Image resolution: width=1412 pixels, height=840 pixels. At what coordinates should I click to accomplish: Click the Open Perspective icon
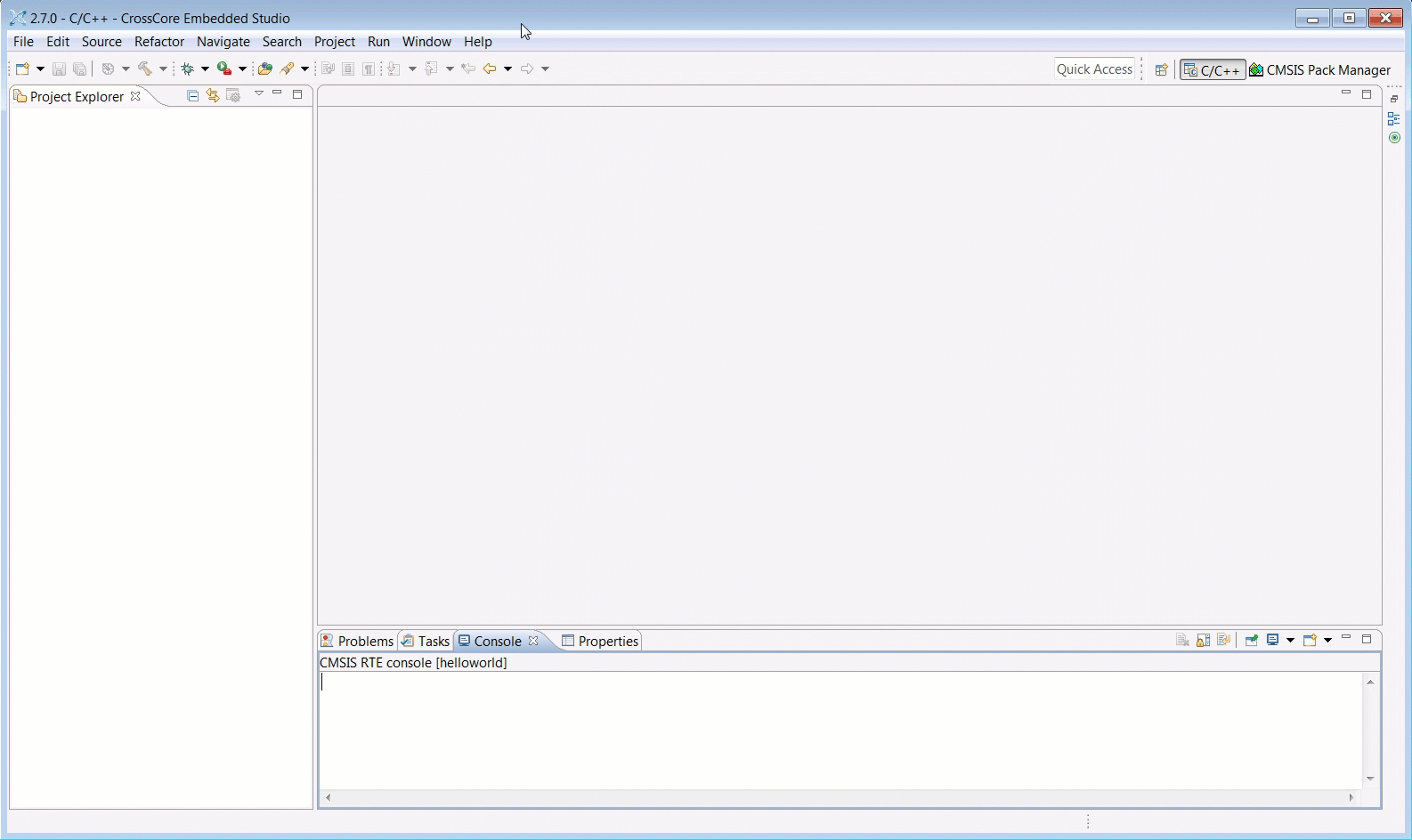pyautogui.click(x=1161, y=69)
